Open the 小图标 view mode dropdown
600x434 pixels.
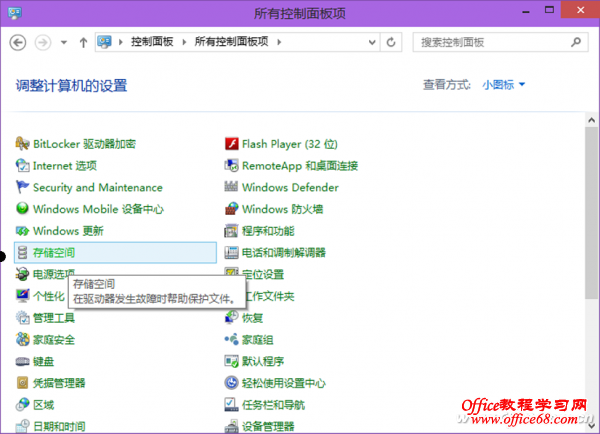[504, 85]
